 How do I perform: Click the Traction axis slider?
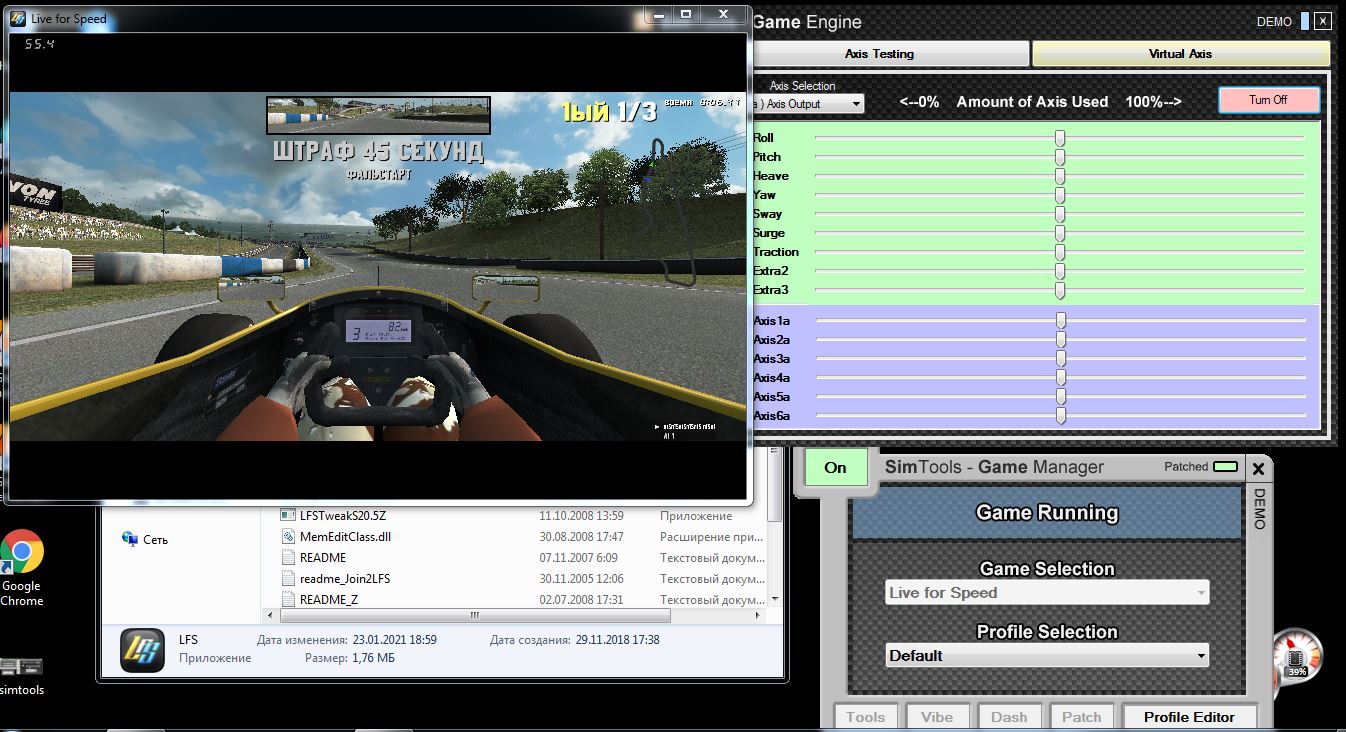1060,252
